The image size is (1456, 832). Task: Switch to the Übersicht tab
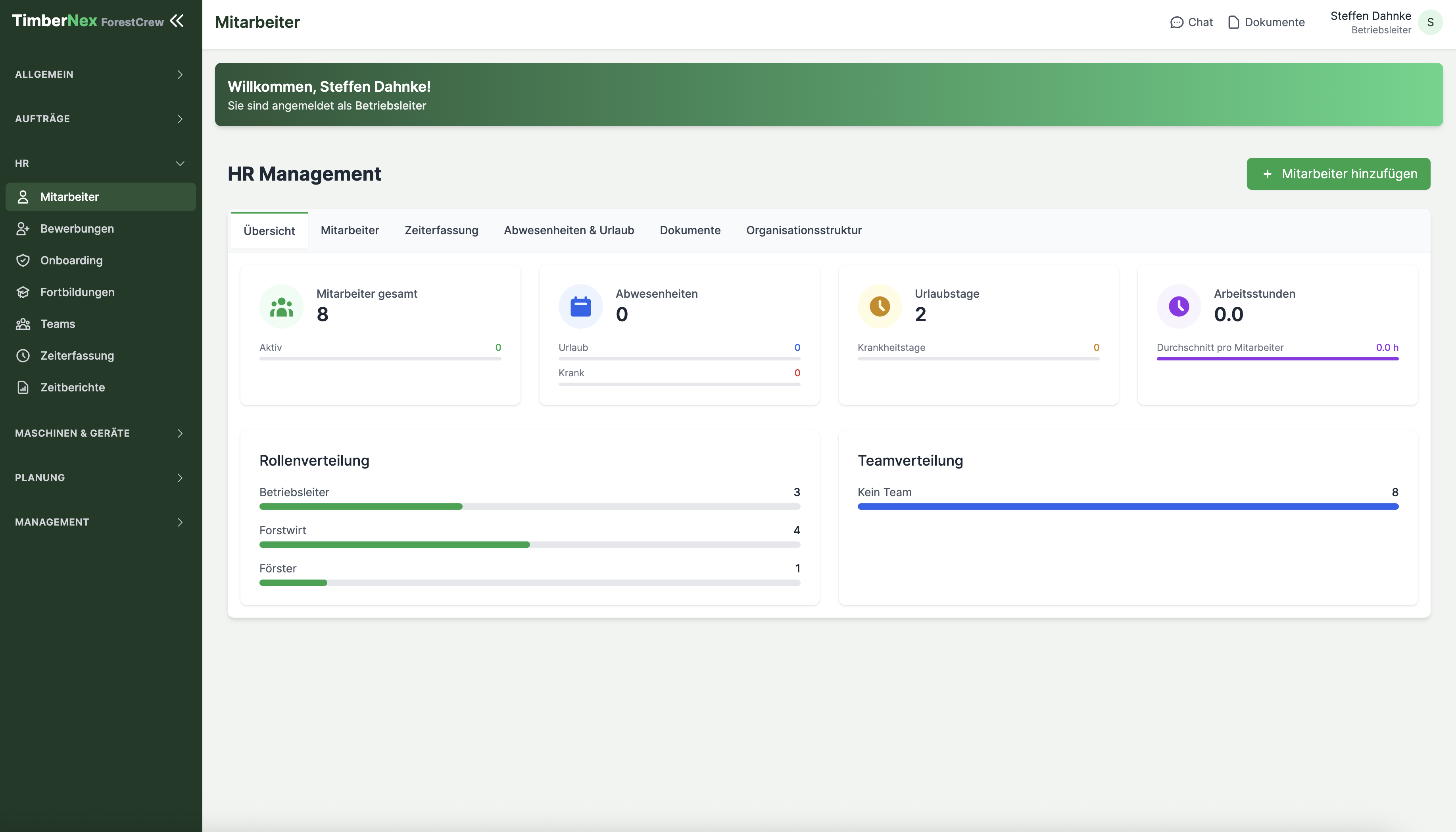point(269,230)
